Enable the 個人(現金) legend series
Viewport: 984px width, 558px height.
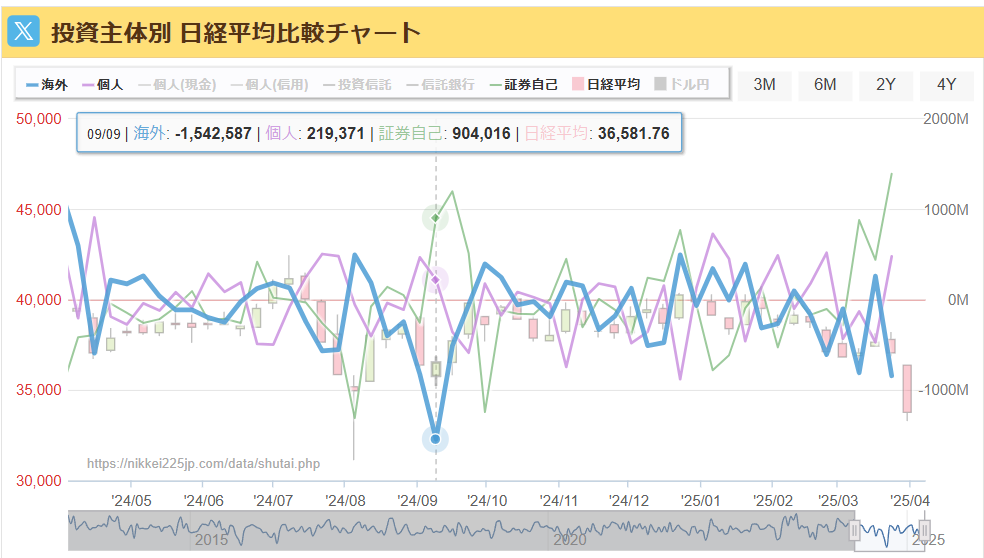177,85
